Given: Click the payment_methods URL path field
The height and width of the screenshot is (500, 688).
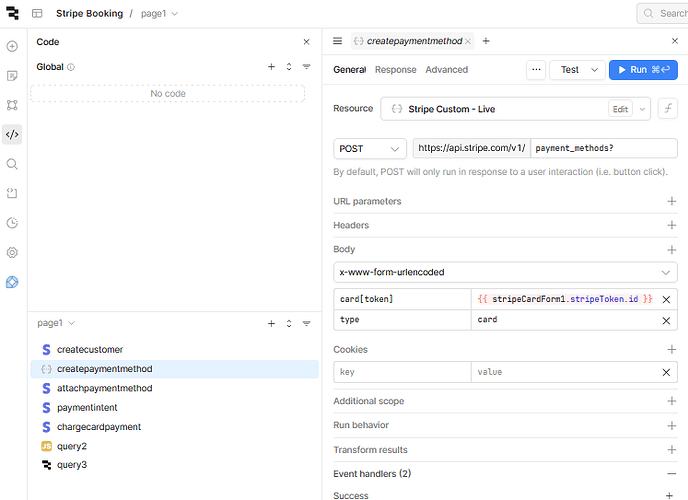Looking at the screenshot, I should [x=603, y=149].
